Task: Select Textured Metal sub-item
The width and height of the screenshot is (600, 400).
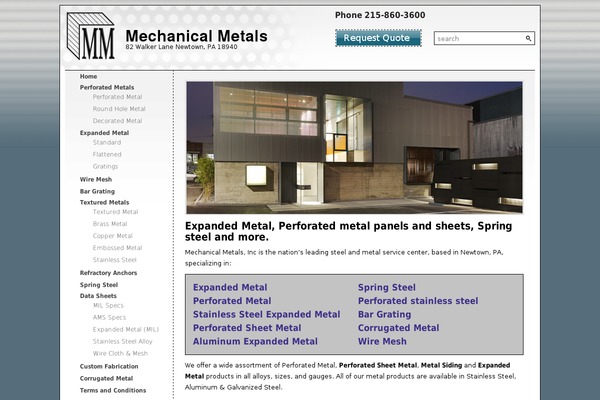Action: click(x=115, y=212)
